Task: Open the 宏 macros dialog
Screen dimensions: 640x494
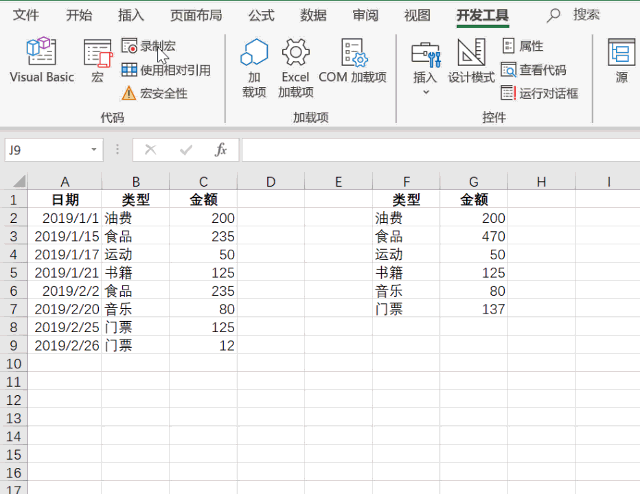Action: pos(97,60)
